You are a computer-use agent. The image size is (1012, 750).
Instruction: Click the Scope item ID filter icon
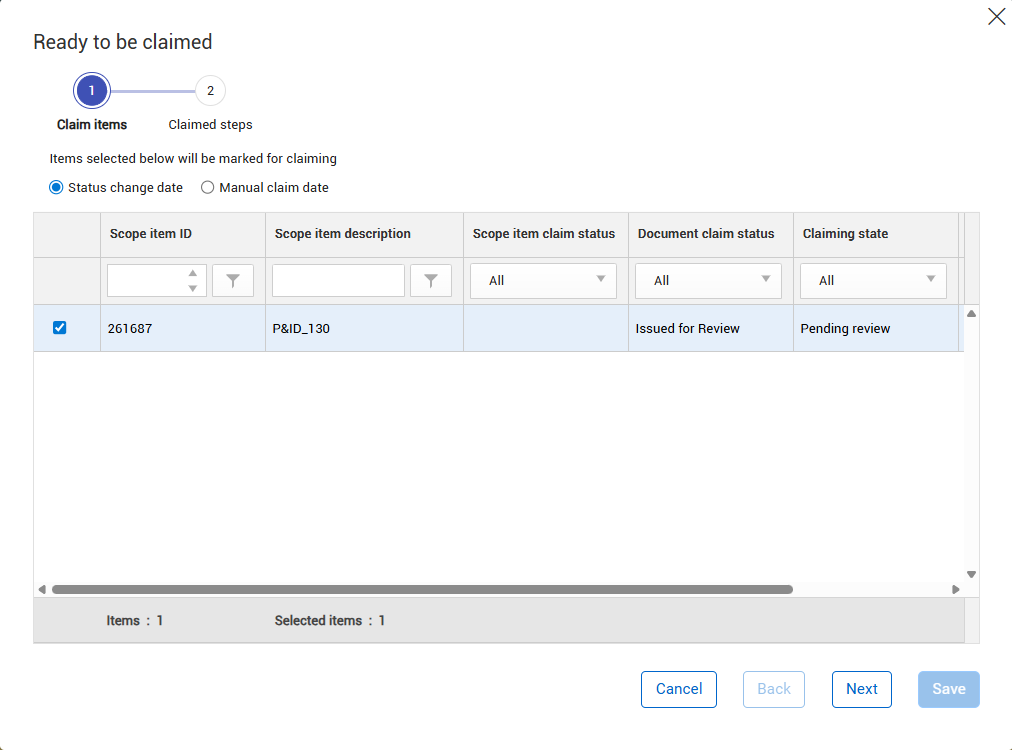click(233, 281)
